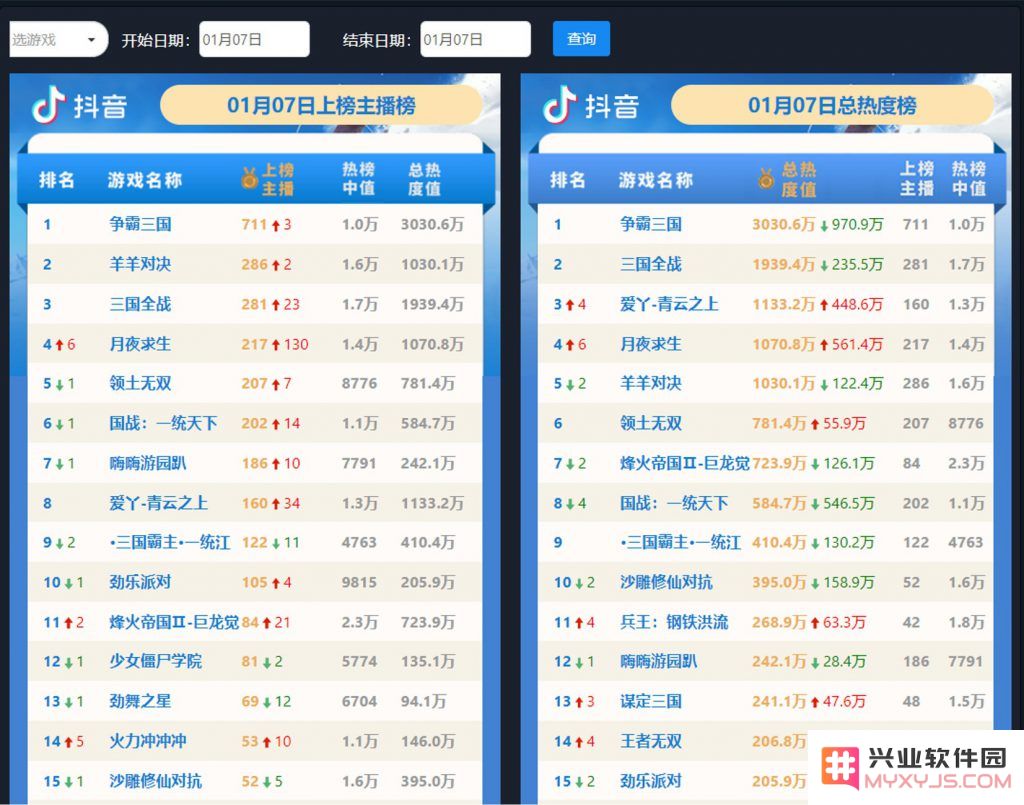This screenshot has height=805, width=1024.
Task: Click the 217 streamer count in the left table
Action: [254, 344]
